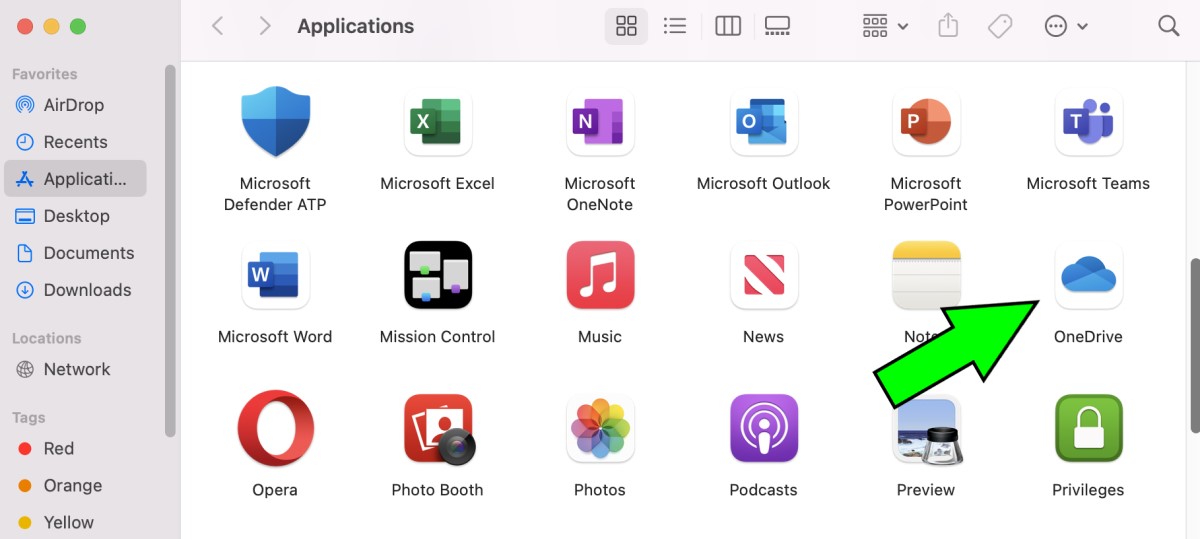Click the Tags section header
The image size is (1200, 539).
(29, 417)
